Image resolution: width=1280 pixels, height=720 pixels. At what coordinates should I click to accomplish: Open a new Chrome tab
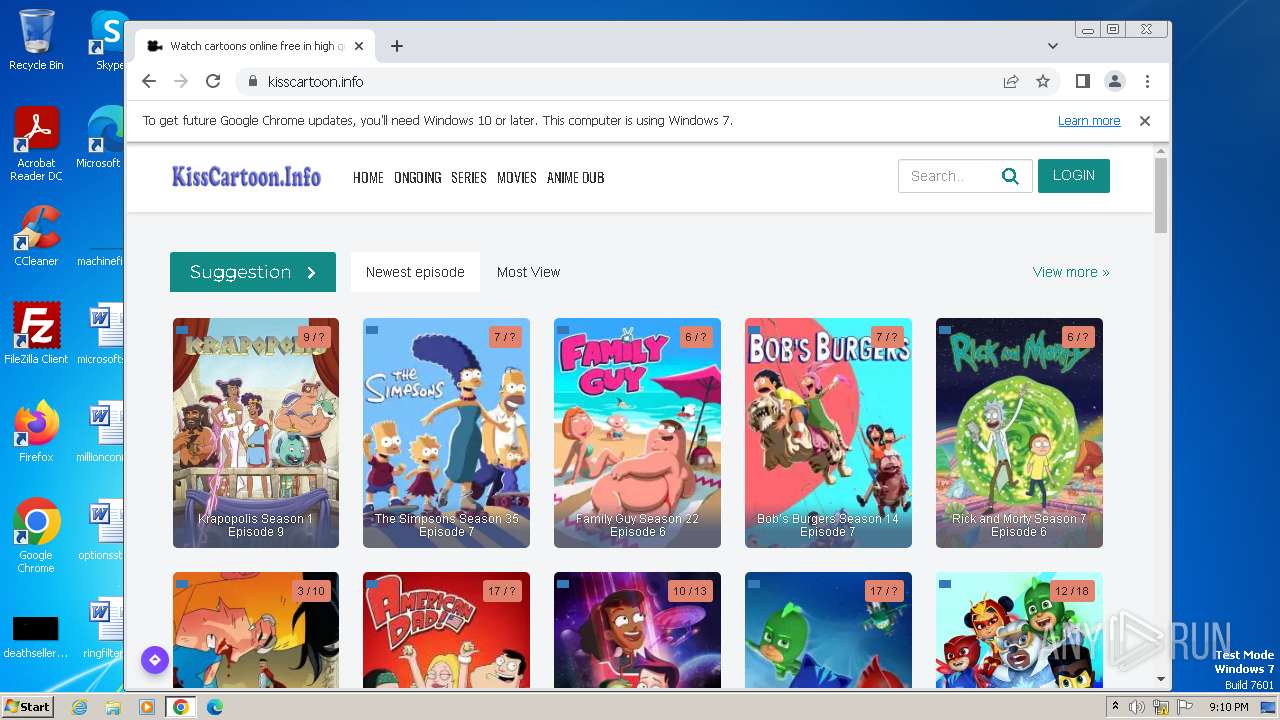click(x=397, y=46)
